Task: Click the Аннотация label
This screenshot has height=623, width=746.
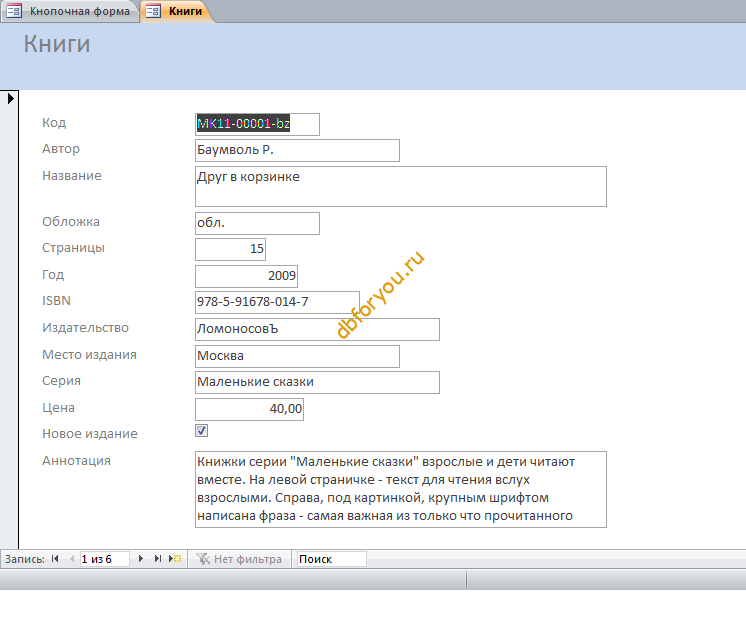Action: tap(76, 461)
